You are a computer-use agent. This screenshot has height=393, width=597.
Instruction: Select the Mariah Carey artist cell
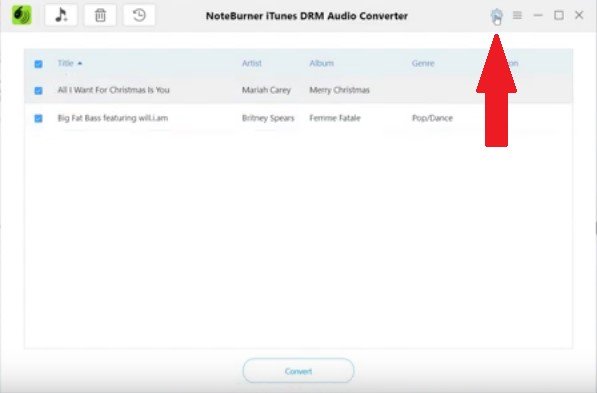pyautogui.click(x=266, y=90)
